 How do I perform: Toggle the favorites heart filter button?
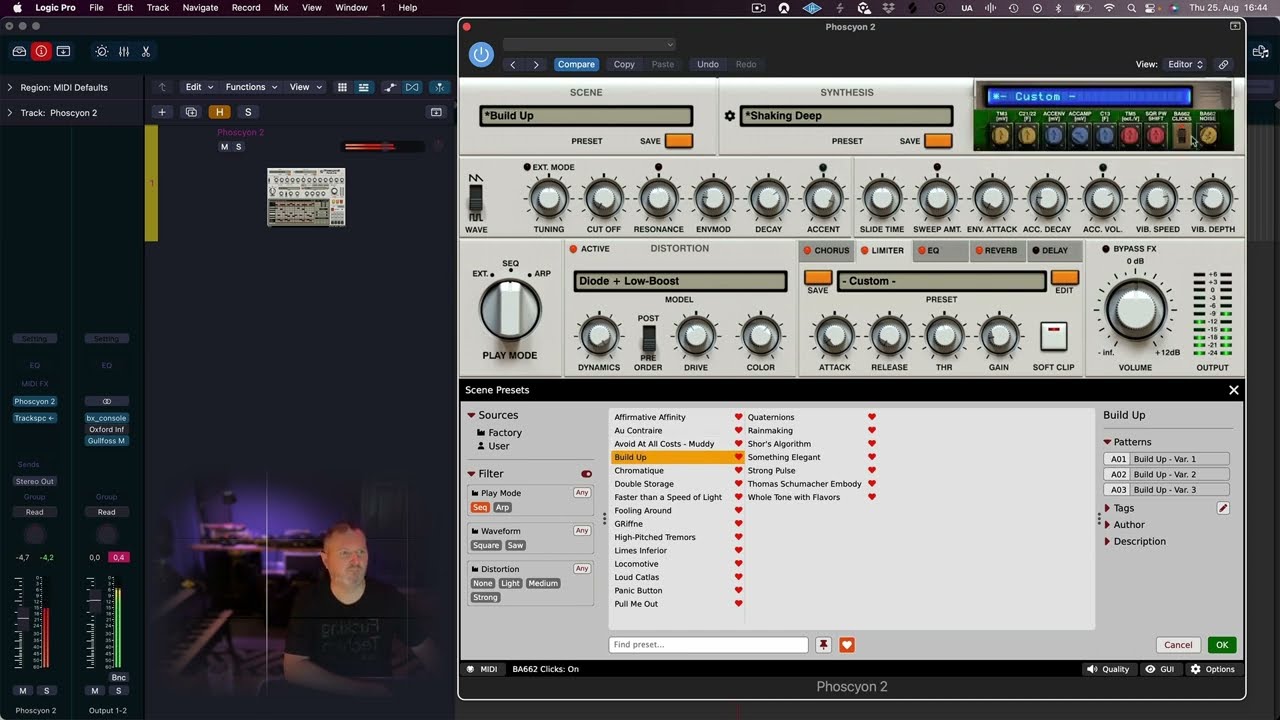(846, 645)
